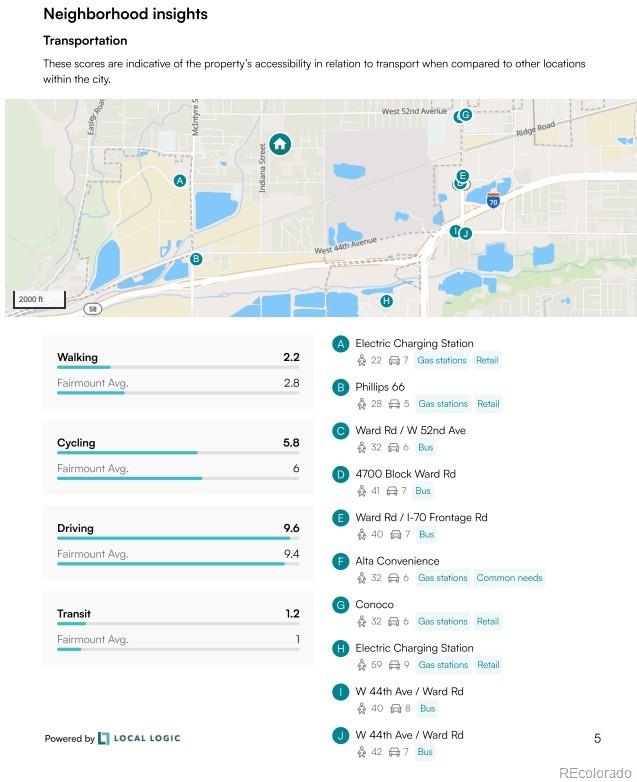Click list badge G for Conoco
Image resolution: width=637 pixels, height=782 pixels.
(x=341, y=605)
